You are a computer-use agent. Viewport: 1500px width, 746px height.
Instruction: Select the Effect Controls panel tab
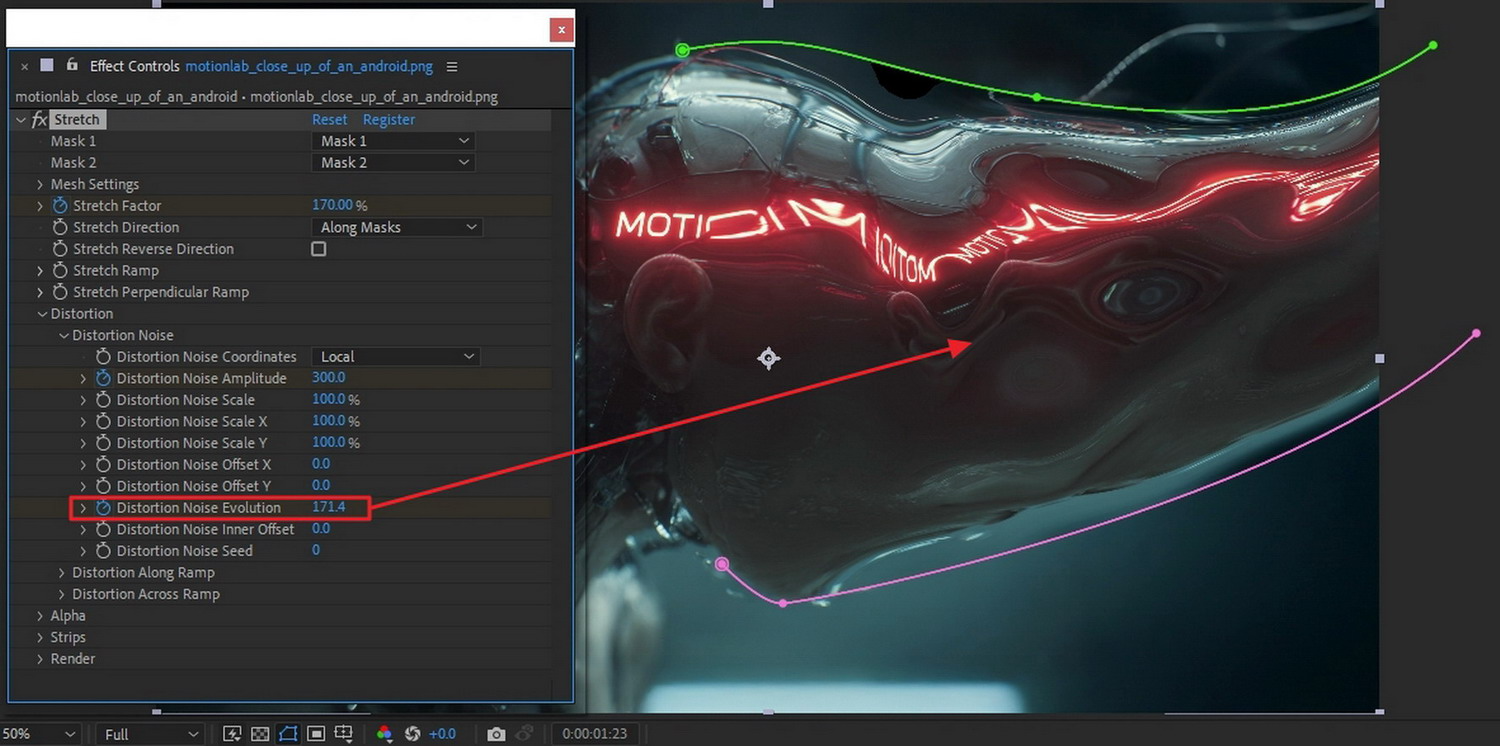(261, 66)
